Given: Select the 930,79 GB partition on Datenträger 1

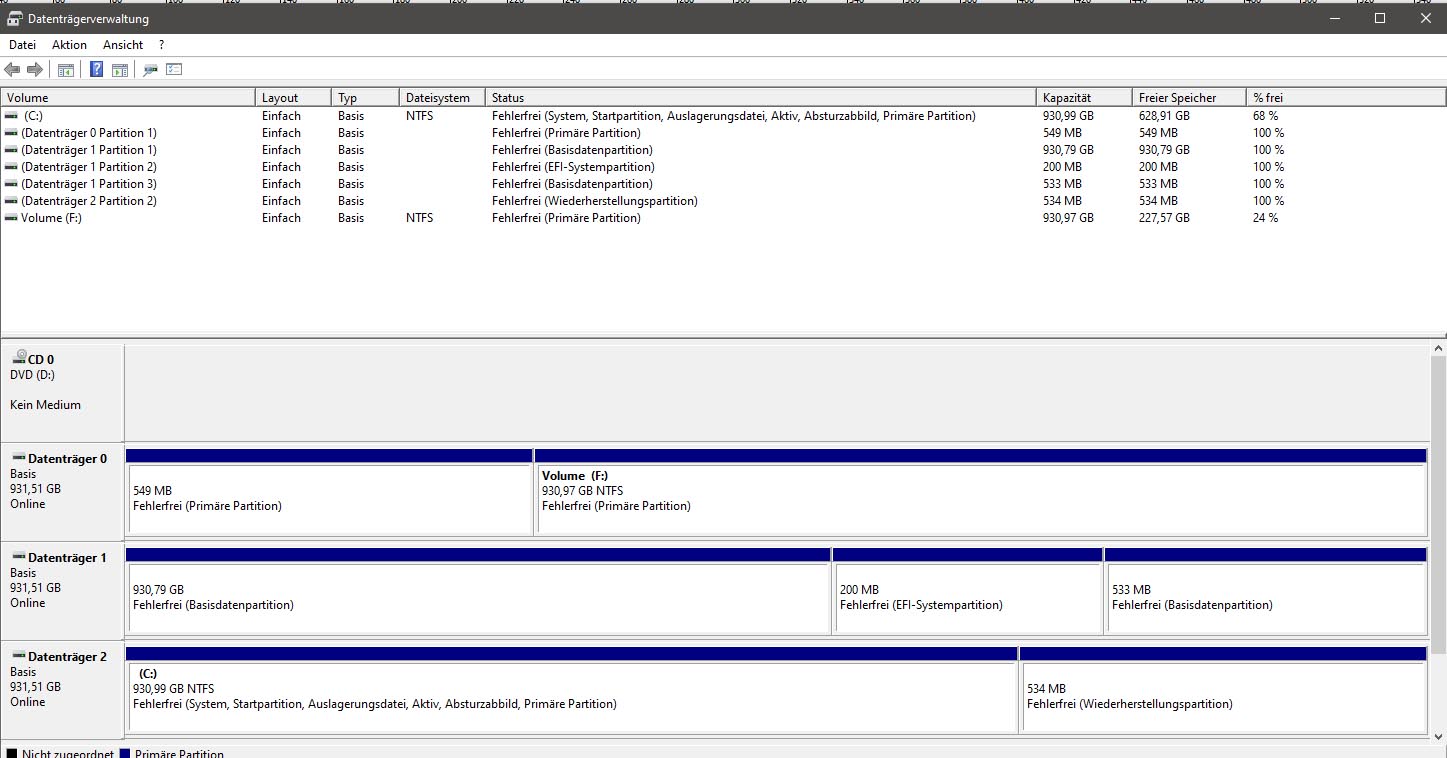Looking at the screenshot, I should click(478, 591).
